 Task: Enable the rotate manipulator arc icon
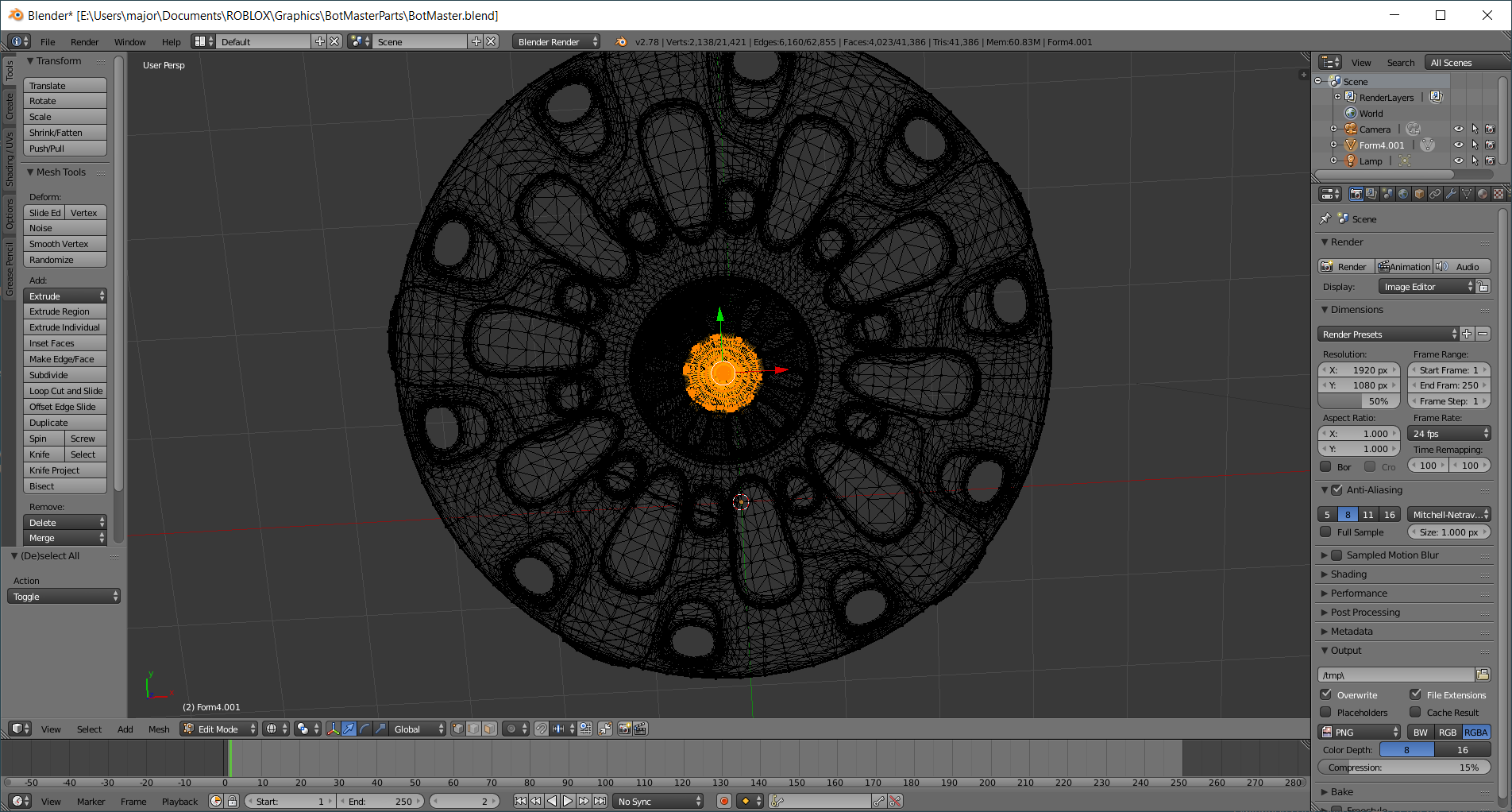point(364,729)
